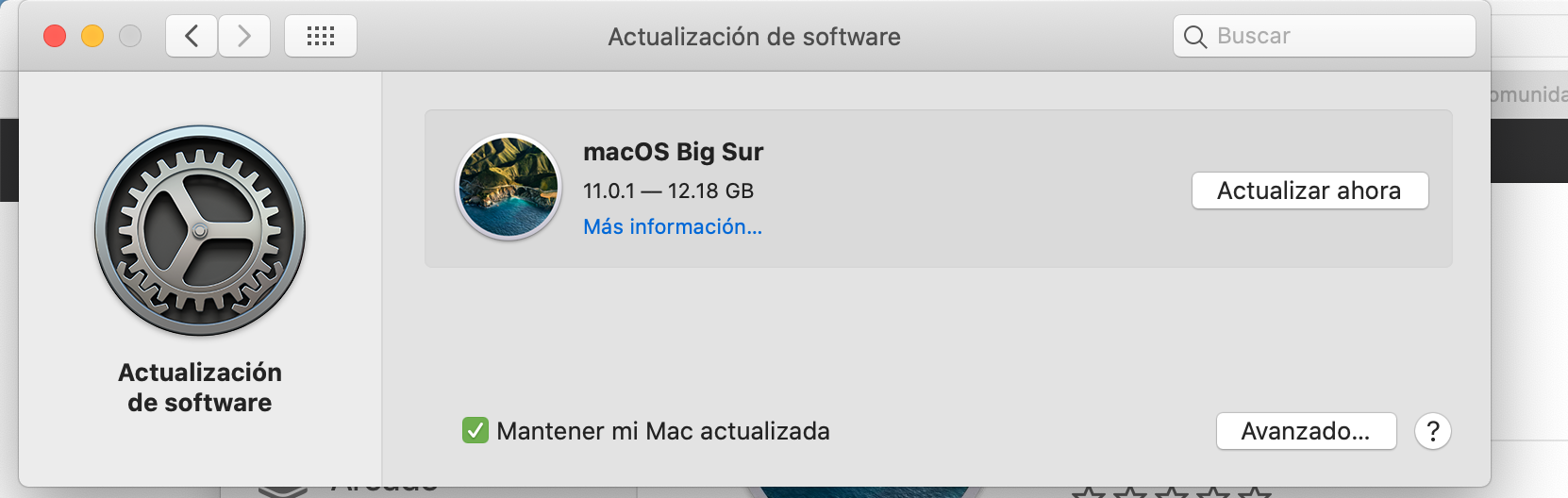
Task: Click the bold label below the gear icon
Action: click(x=200, y=388)
